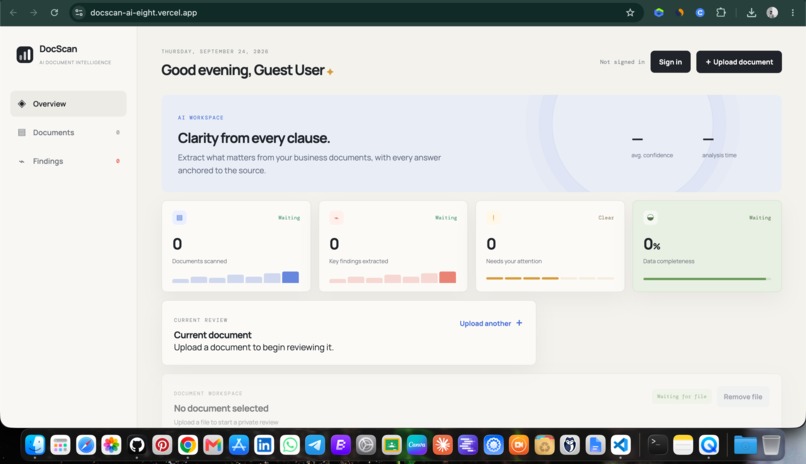
Task: Click the Upload document button
Action: tap(739, 62)
